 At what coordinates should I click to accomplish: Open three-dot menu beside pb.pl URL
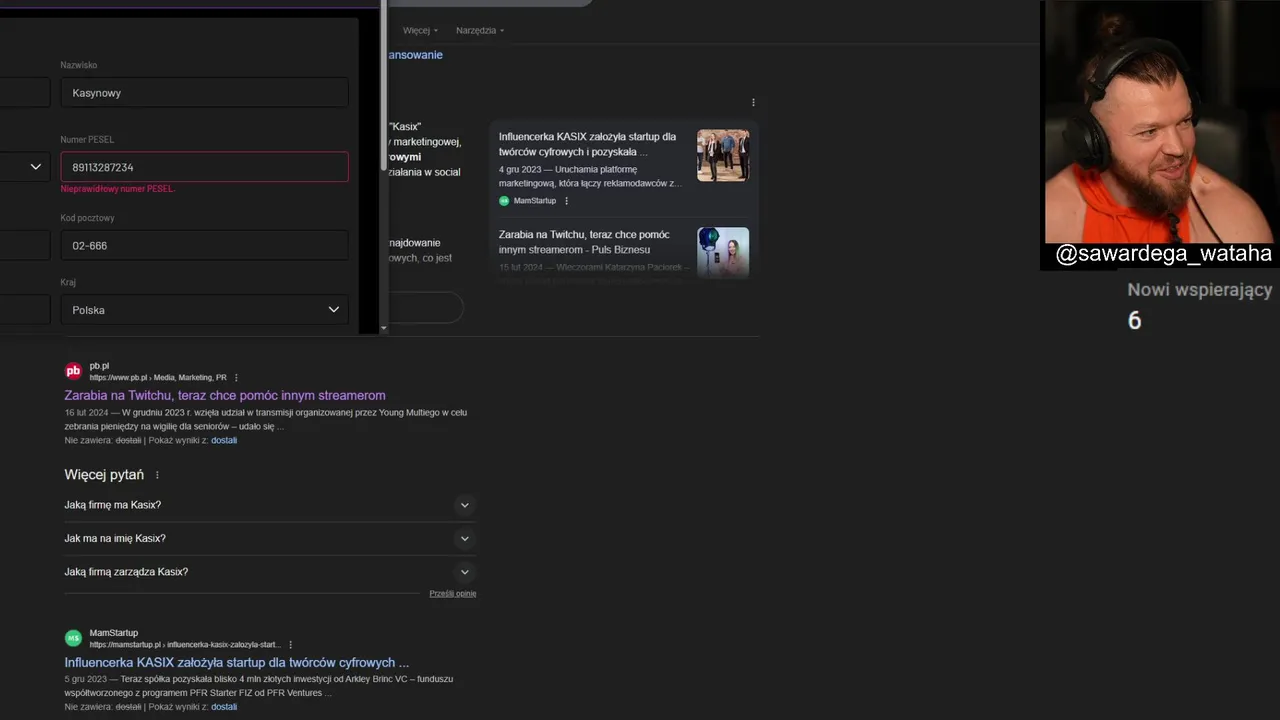[x=236, y=378]
